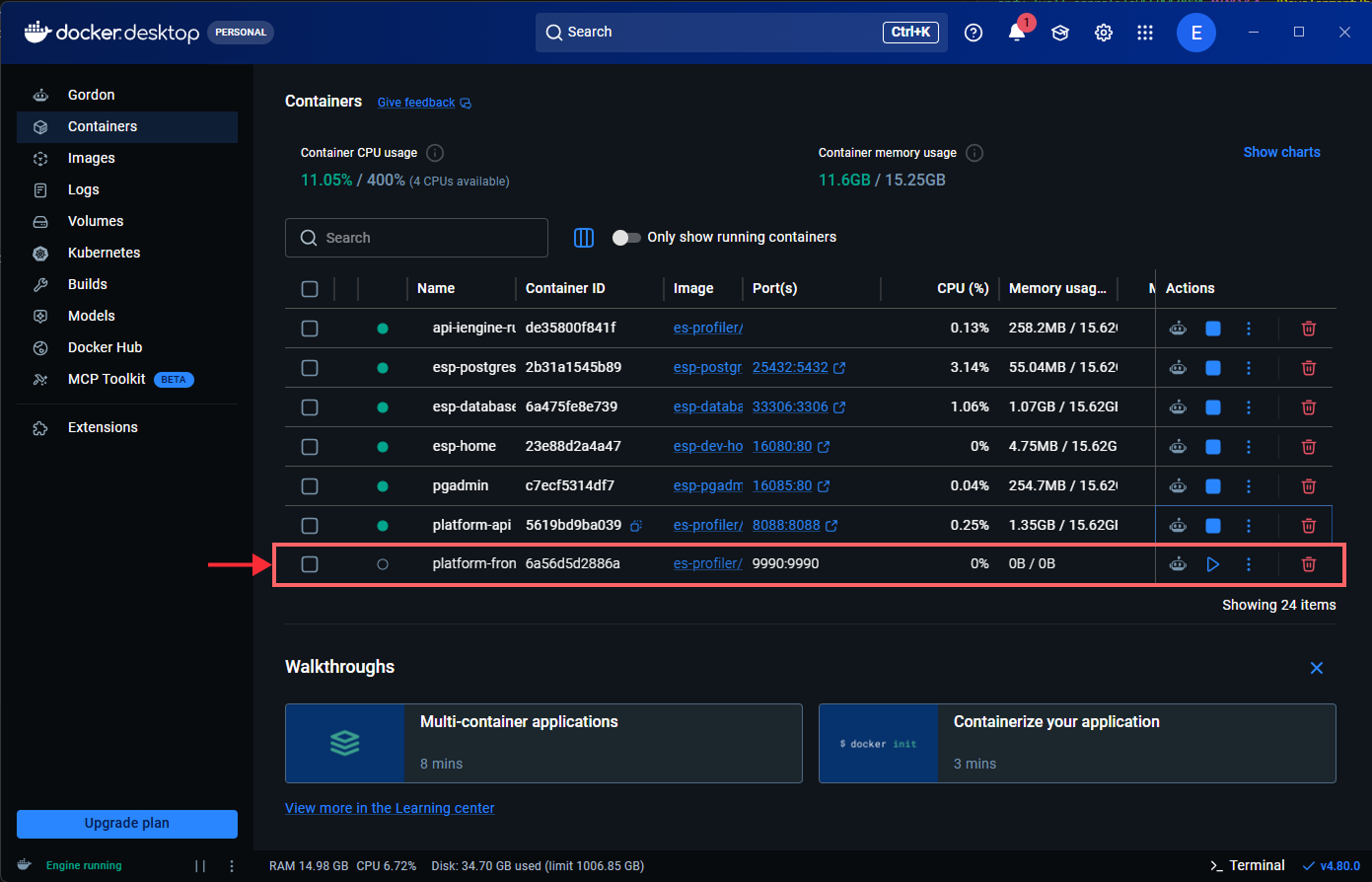
Task: Open View more in the Learning center
Action: click(390, 809)
